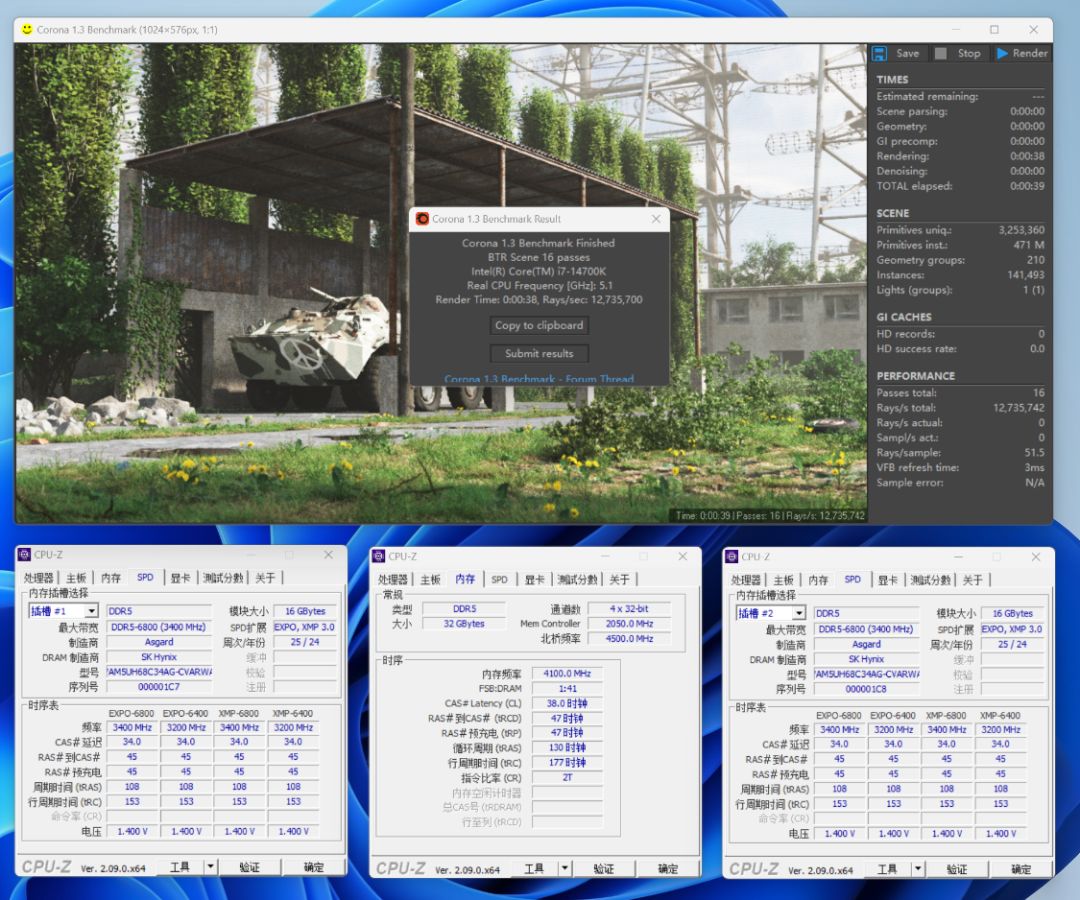The height and width of the screenshot is (900, 1080).
Task: Click the TOTAL elapsed 0:00:39 value
Action: point(1027,186)
